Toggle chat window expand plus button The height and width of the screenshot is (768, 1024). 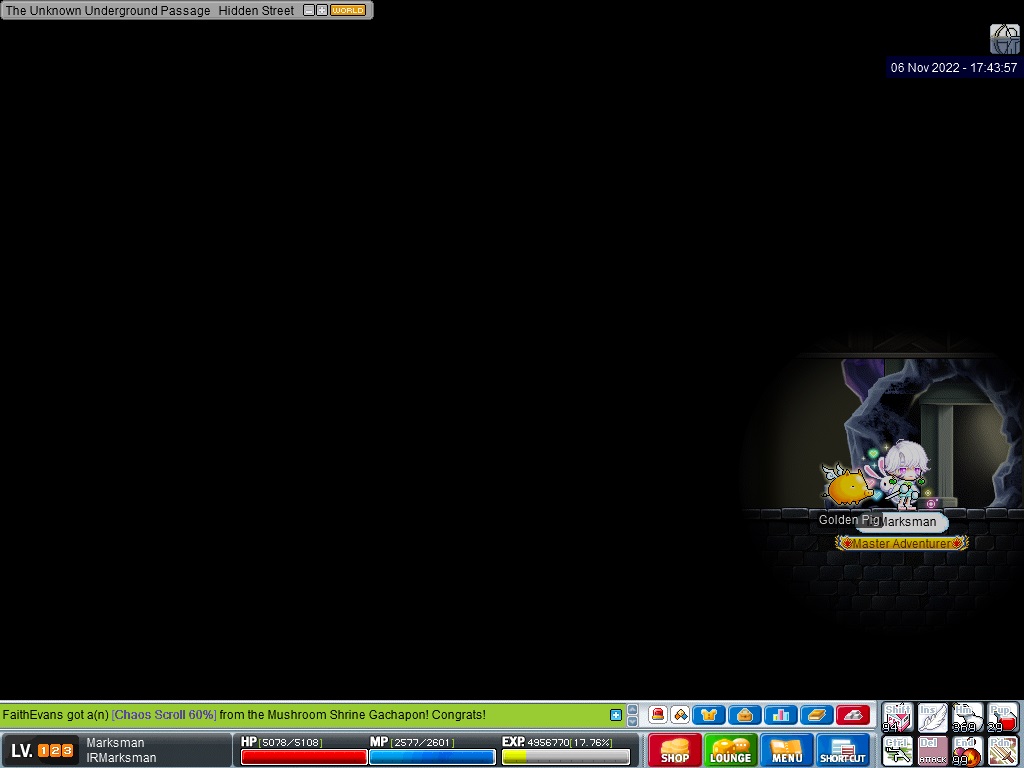(615, 715)
